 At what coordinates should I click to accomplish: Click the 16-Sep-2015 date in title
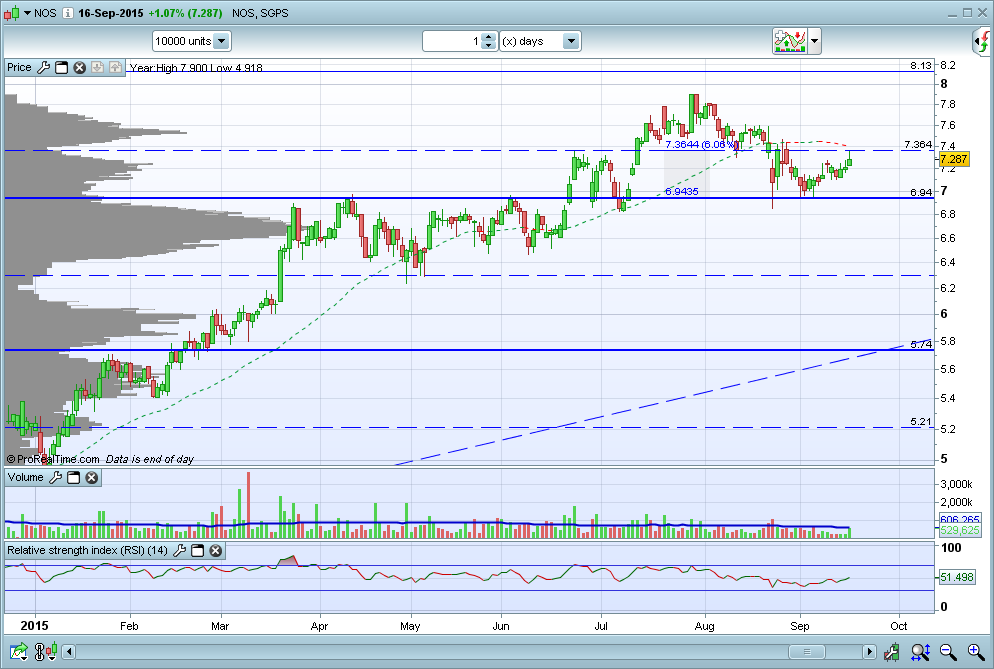pyautogui.click(x=111, y=13)
